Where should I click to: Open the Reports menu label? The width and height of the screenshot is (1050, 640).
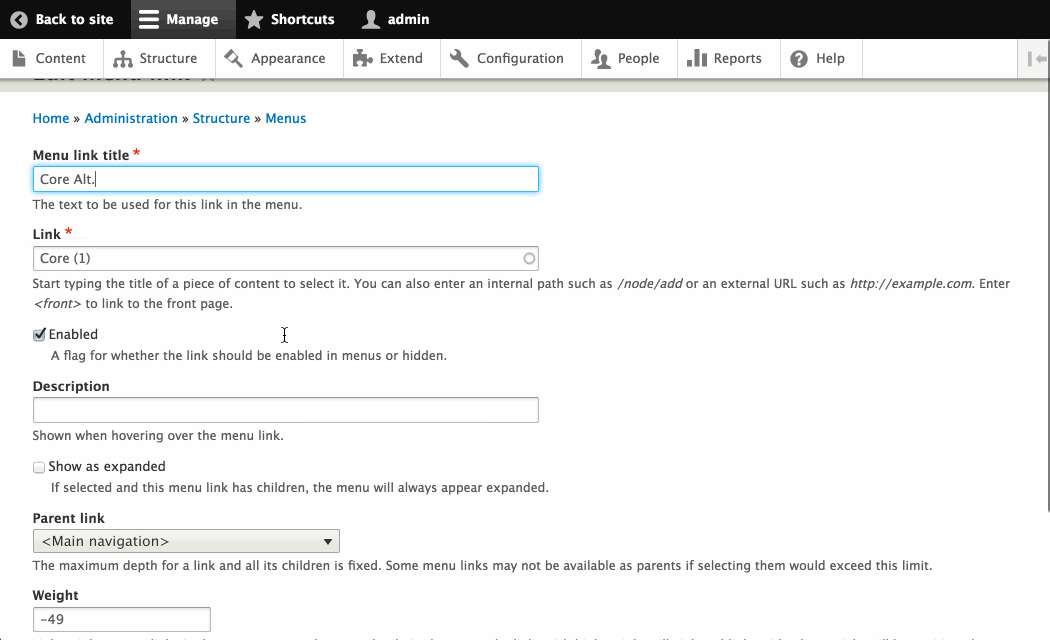737,58
